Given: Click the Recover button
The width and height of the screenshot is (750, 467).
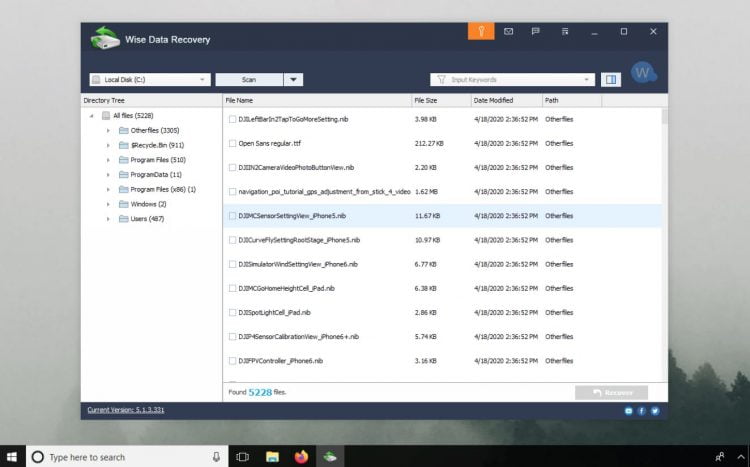Looking at the screenshot, I should click(611, 393).
